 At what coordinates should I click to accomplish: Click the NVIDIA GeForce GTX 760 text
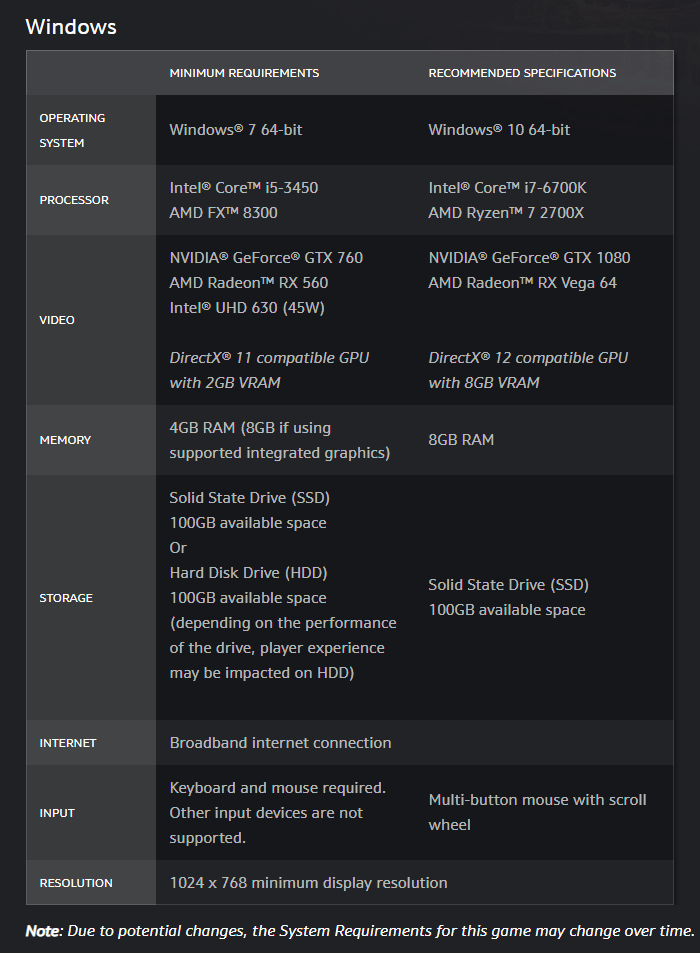(x=266, y=258)
